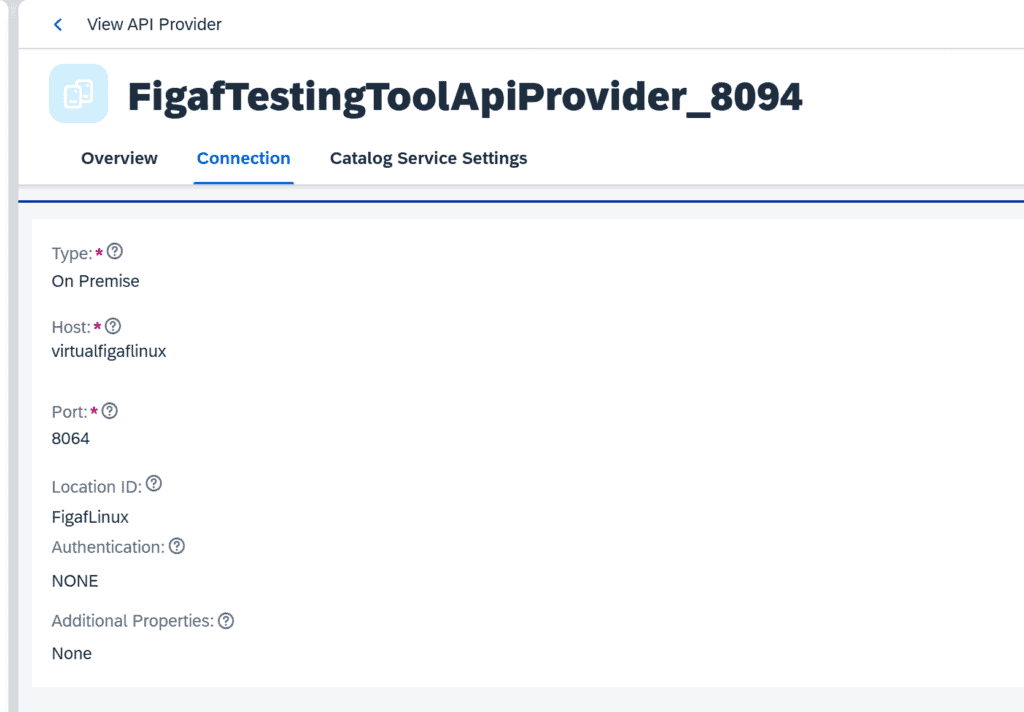The width and height of the screenshot is (1024, 712).
Task: Open help icon next to Port field
Action: click(x=110, y=411)
